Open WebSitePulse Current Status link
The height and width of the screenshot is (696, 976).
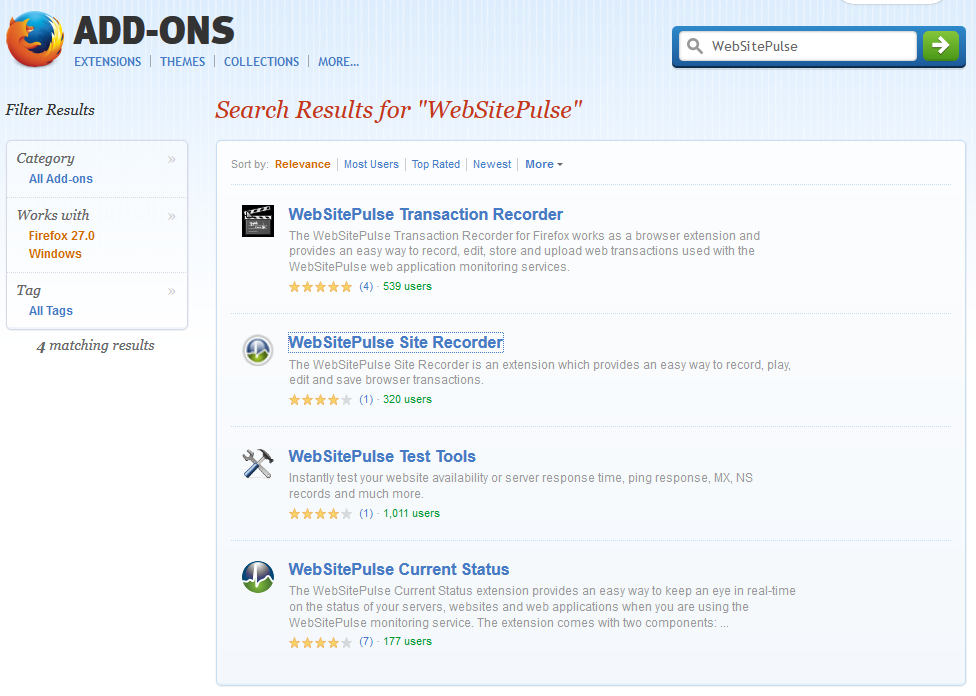coord(399,570)
